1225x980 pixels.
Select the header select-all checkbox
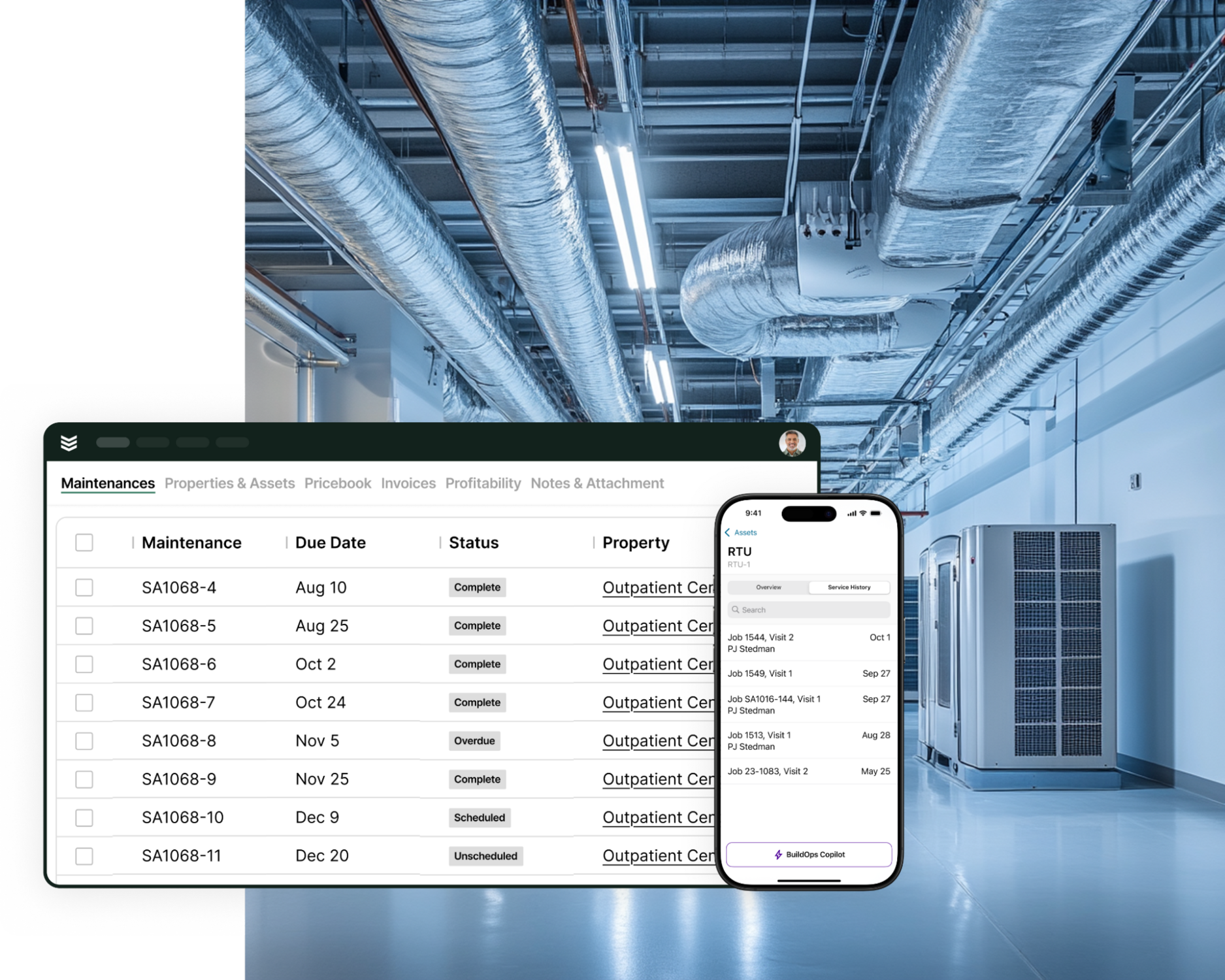point(84,542)
